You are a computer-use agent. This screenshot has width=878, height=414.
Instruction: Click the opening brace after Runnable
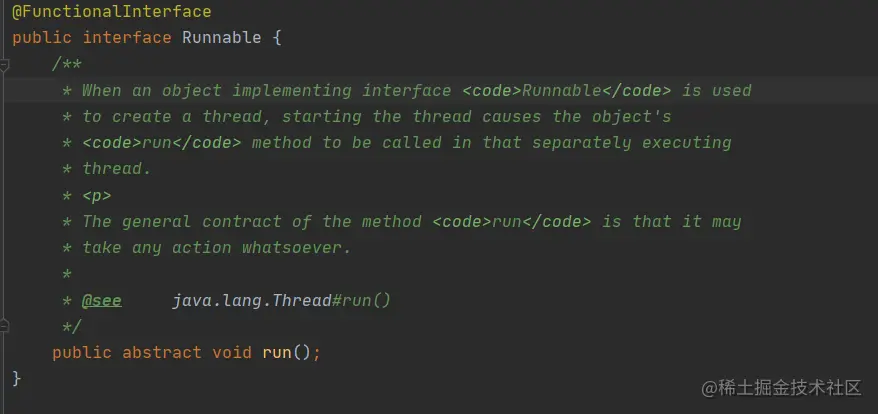coord(276,38)
